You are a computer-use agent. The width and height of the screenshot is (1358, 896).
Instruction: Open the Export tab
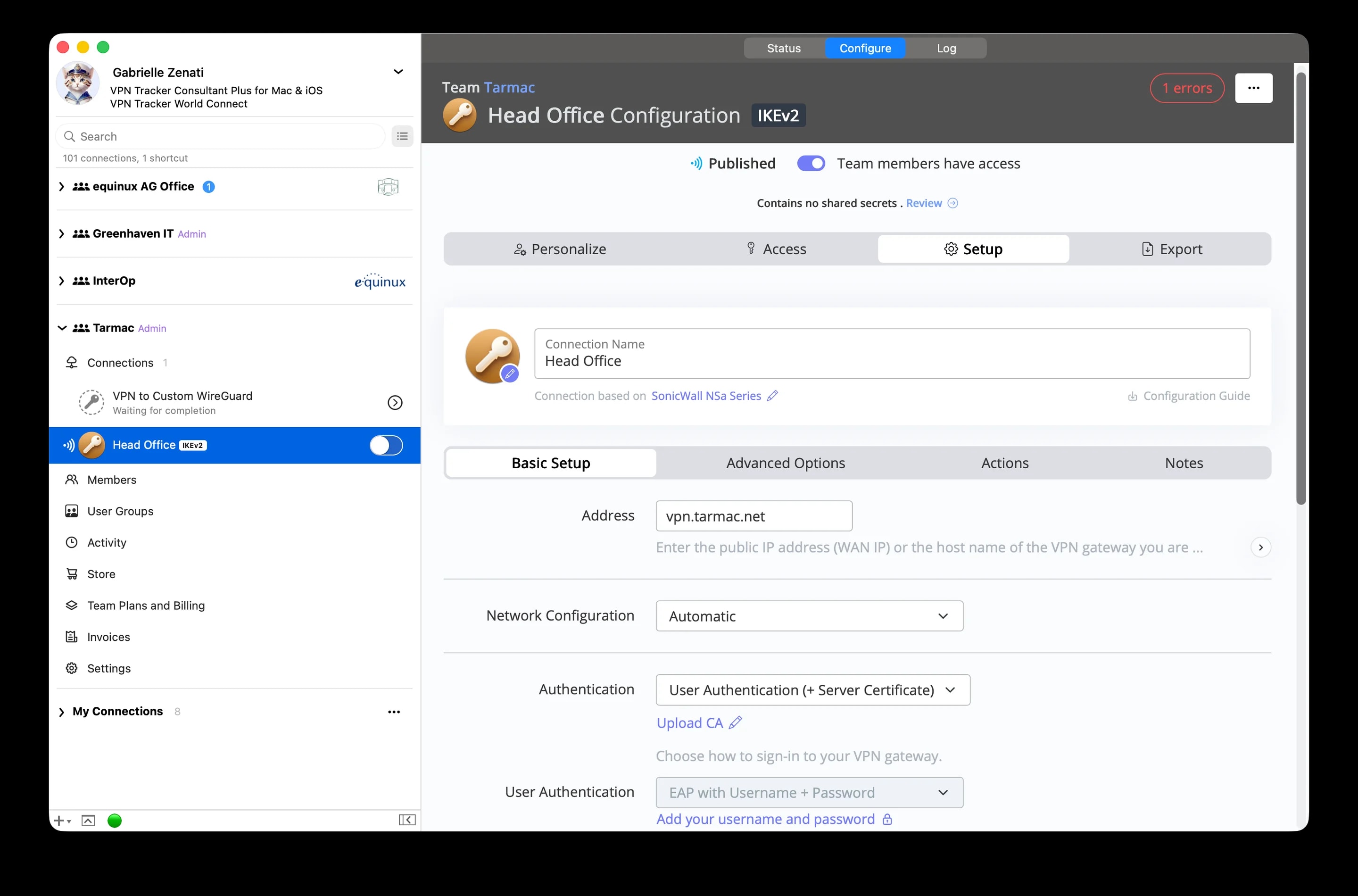tap(1171, 249)
